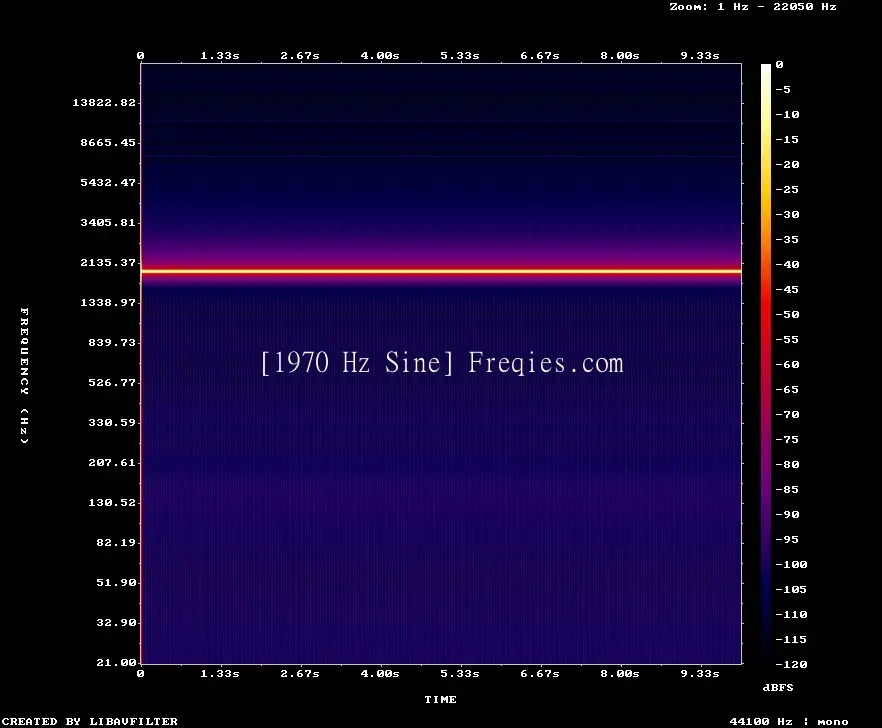Click the -50 dBFS scale label

coord(787,314)
